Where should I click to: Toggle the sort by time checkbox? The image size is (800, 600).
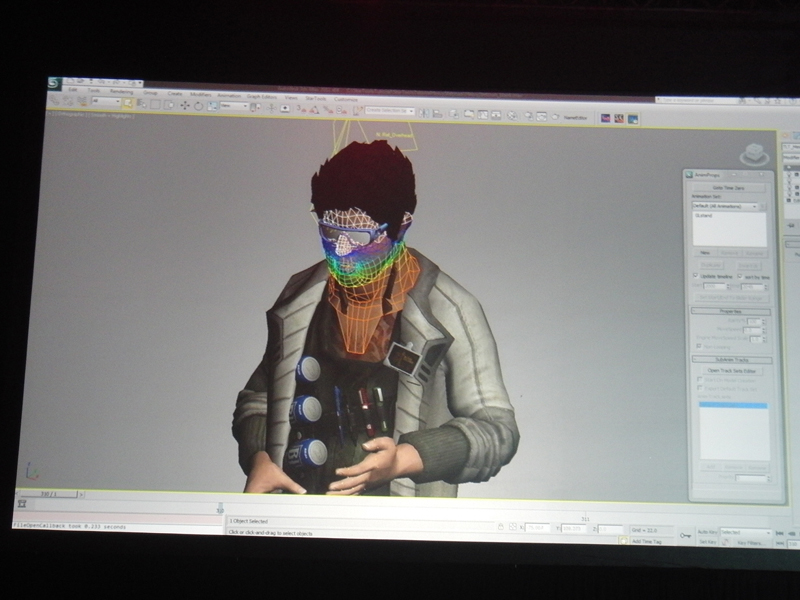(x=739, y=276)
